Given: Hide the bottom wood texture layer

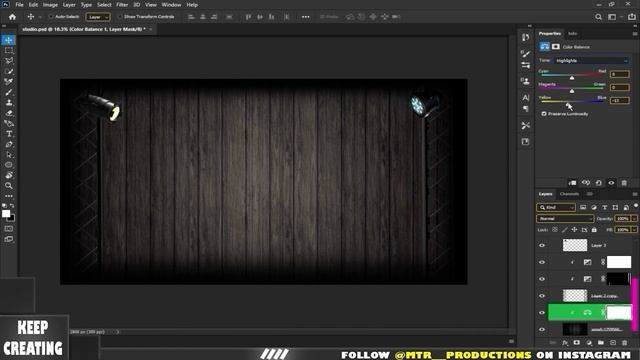Looking at the screenshot, I should [x=542, y=329].
